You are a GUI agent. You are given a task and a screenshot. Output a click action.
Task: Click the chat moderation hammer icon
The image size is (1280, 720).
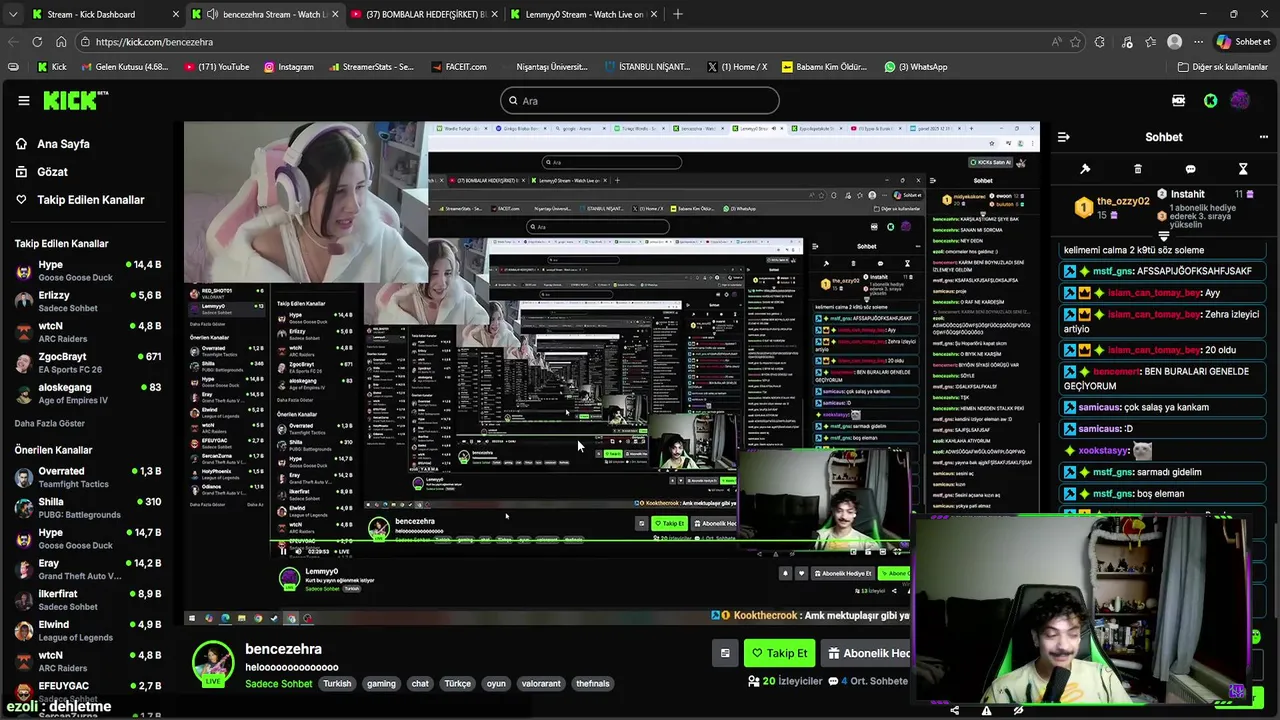coord(1085,169)
